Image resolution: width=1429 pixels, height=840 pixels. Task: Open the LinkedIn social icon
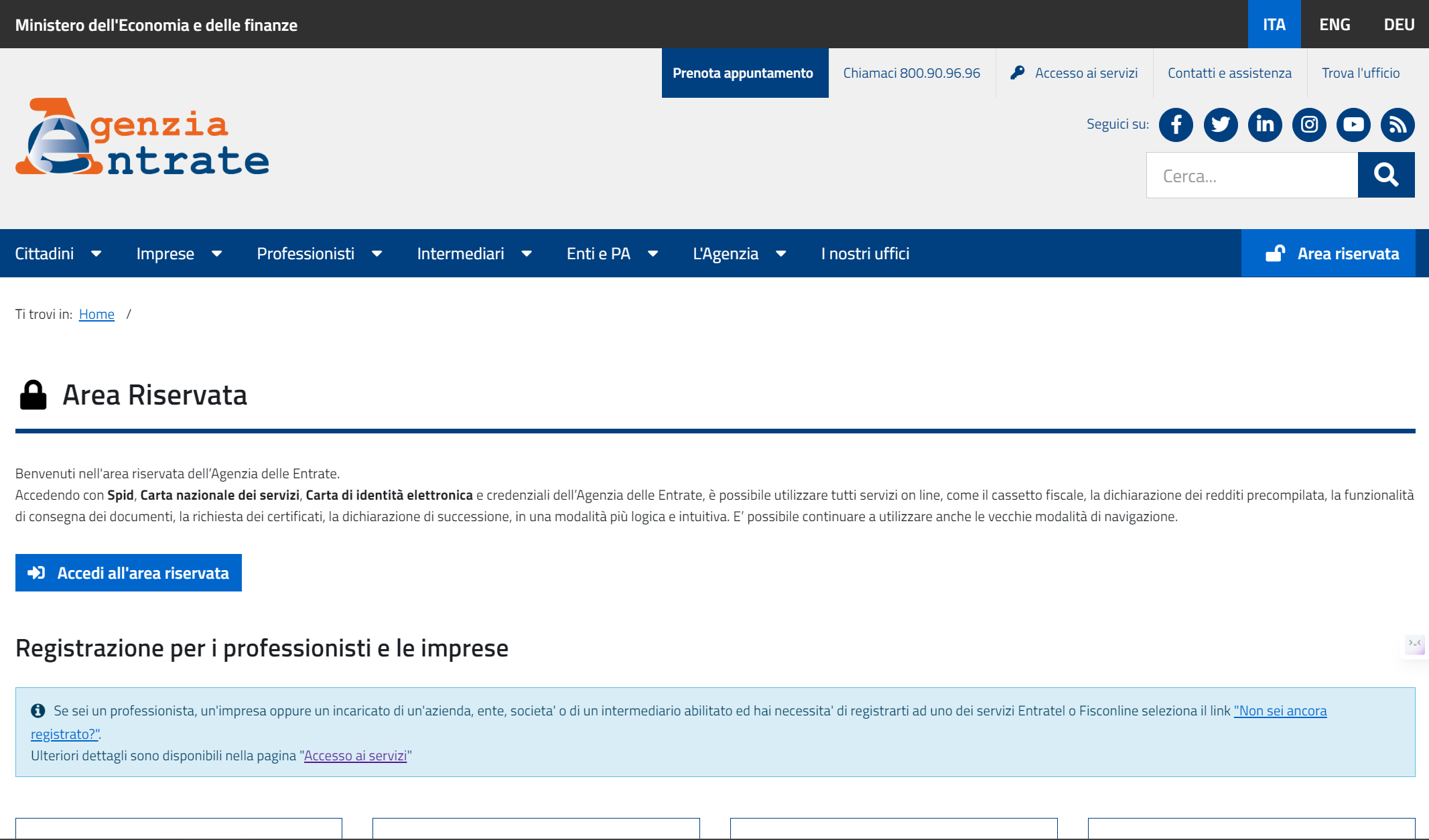tap(1265, 125)
